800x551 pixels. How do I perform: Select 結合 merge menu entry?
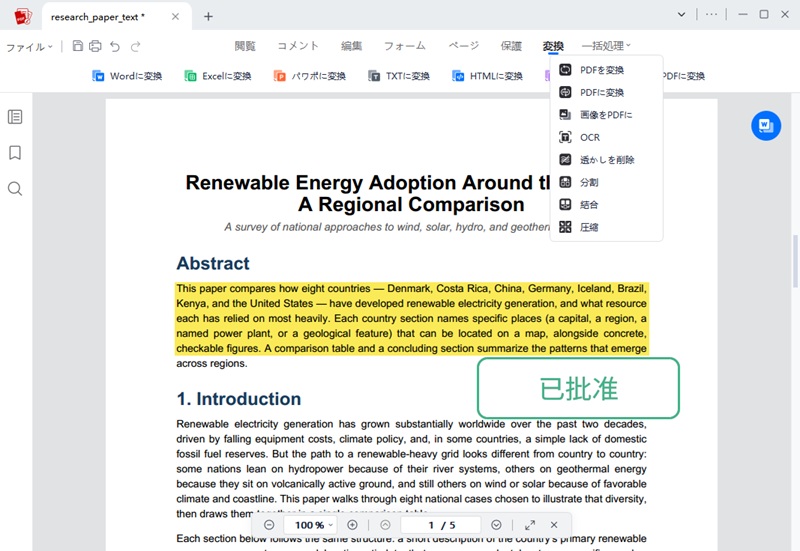pos(606,205)
